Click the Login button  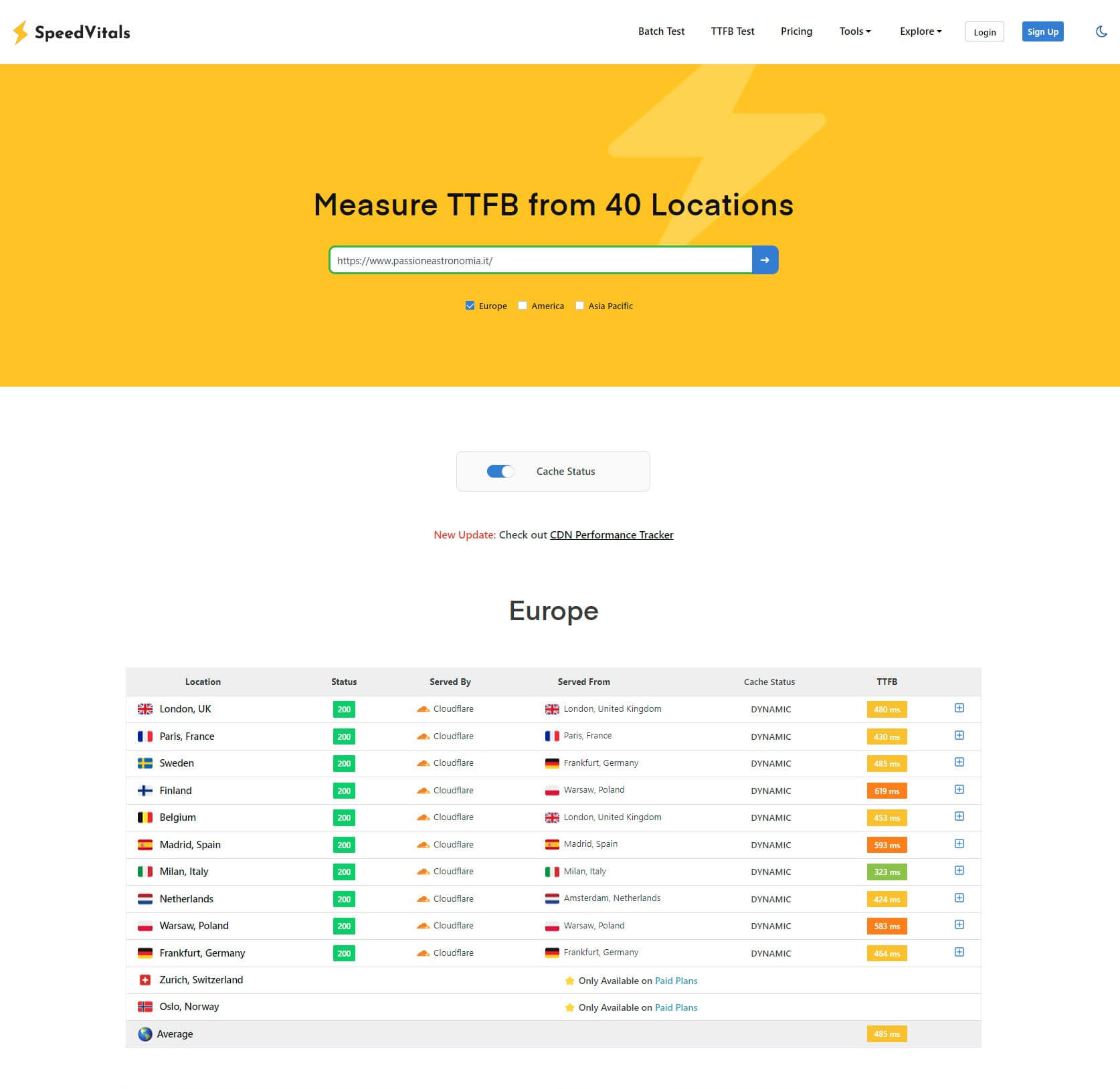tap(984, 31)
